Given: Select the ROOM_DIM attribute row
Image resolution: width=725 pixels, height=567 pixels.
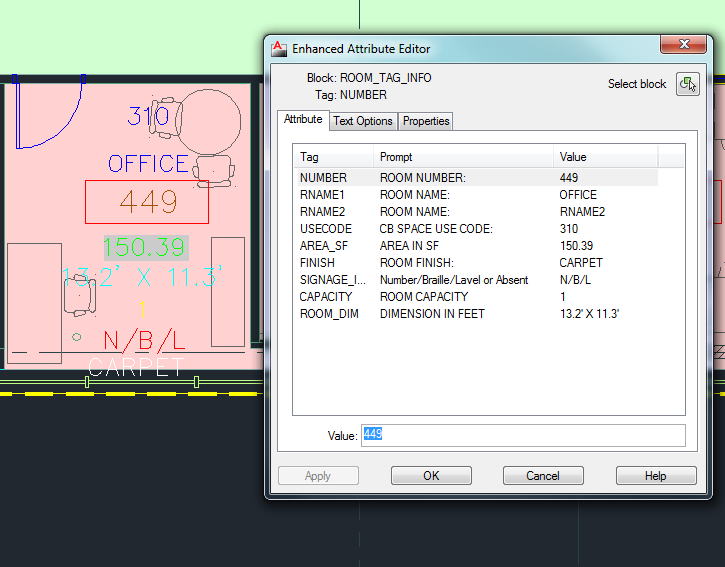Looking at the screenshot, I should [x=477, y=314].
